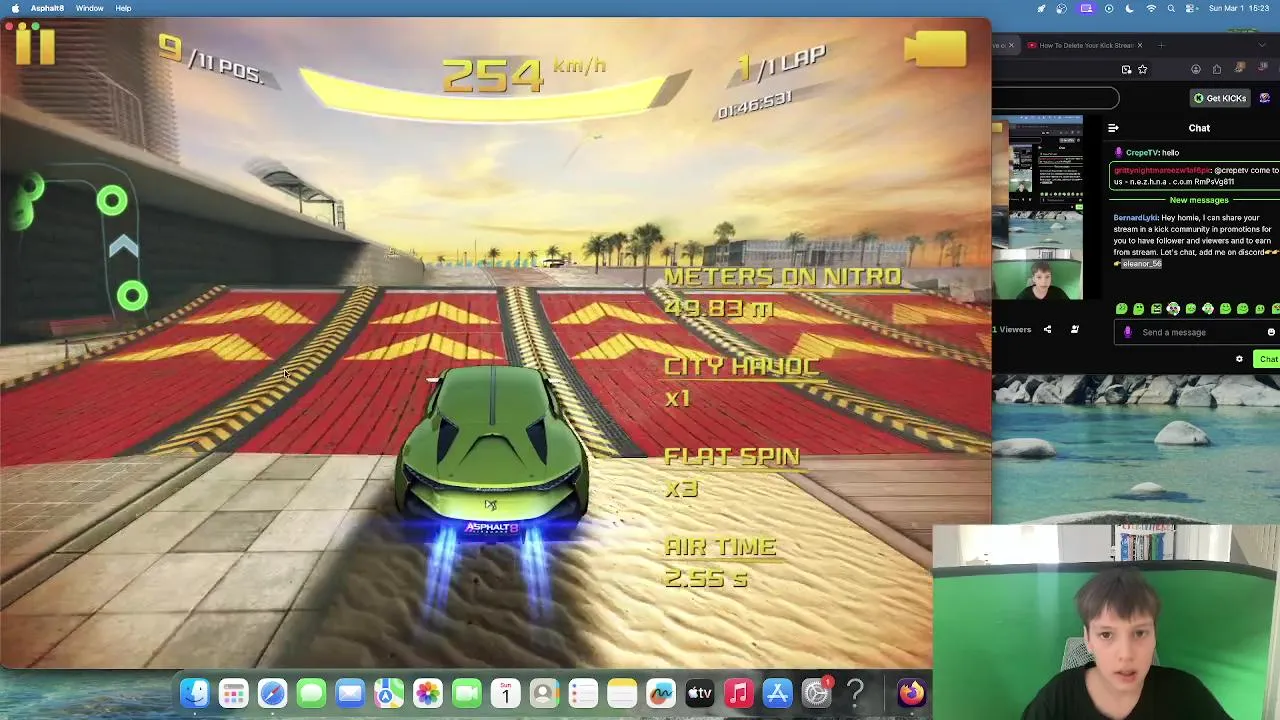The height and width of the screenshot is (720, 1280).
Task: Open the Asphalt8 app menu
Action: [47, 8]
